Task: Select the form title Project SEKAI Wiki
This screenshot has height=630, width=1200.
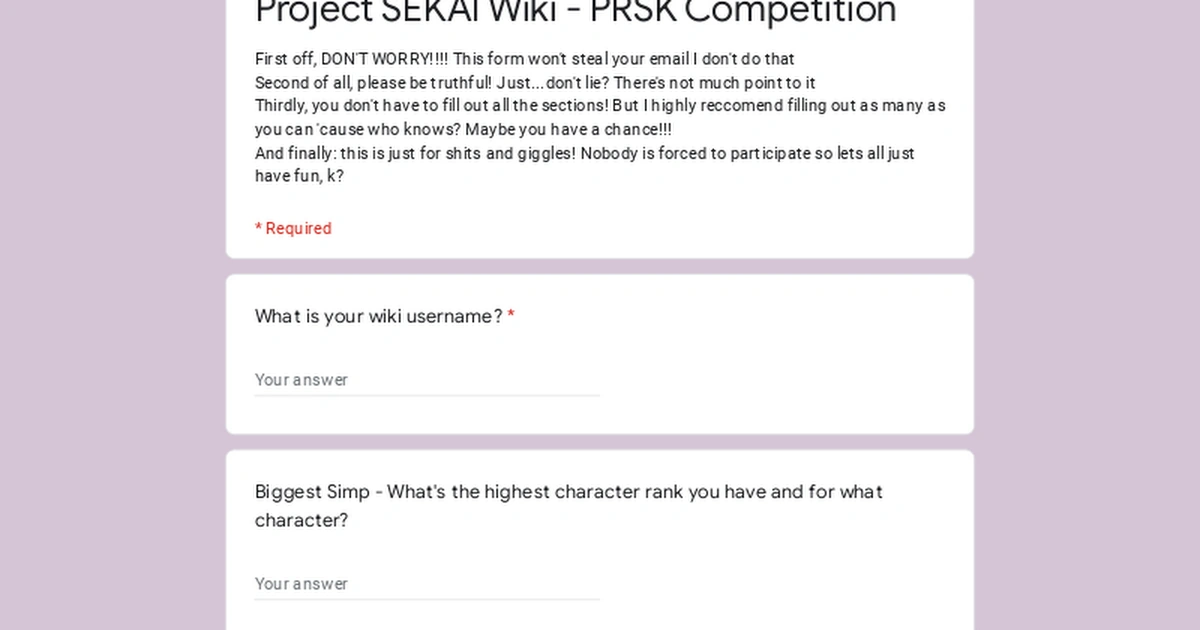Action: coord(575,12)
